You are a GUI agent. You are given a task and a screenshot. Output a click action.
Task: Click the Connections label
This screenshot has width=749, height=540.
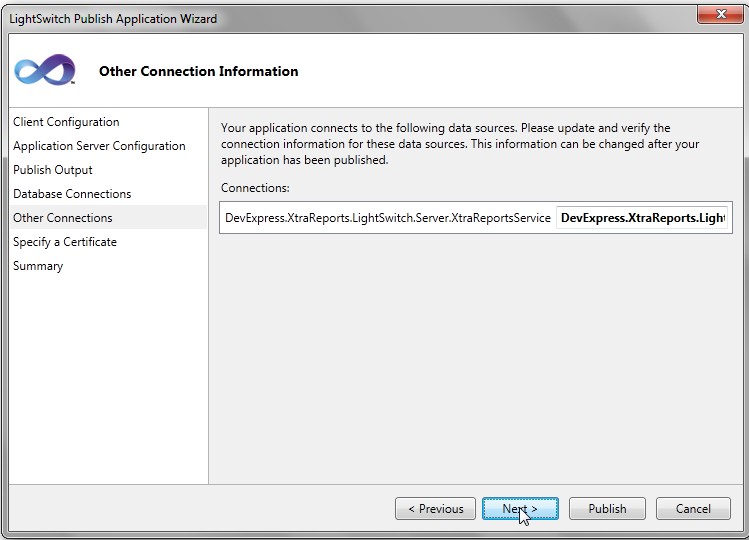point(255,188)
